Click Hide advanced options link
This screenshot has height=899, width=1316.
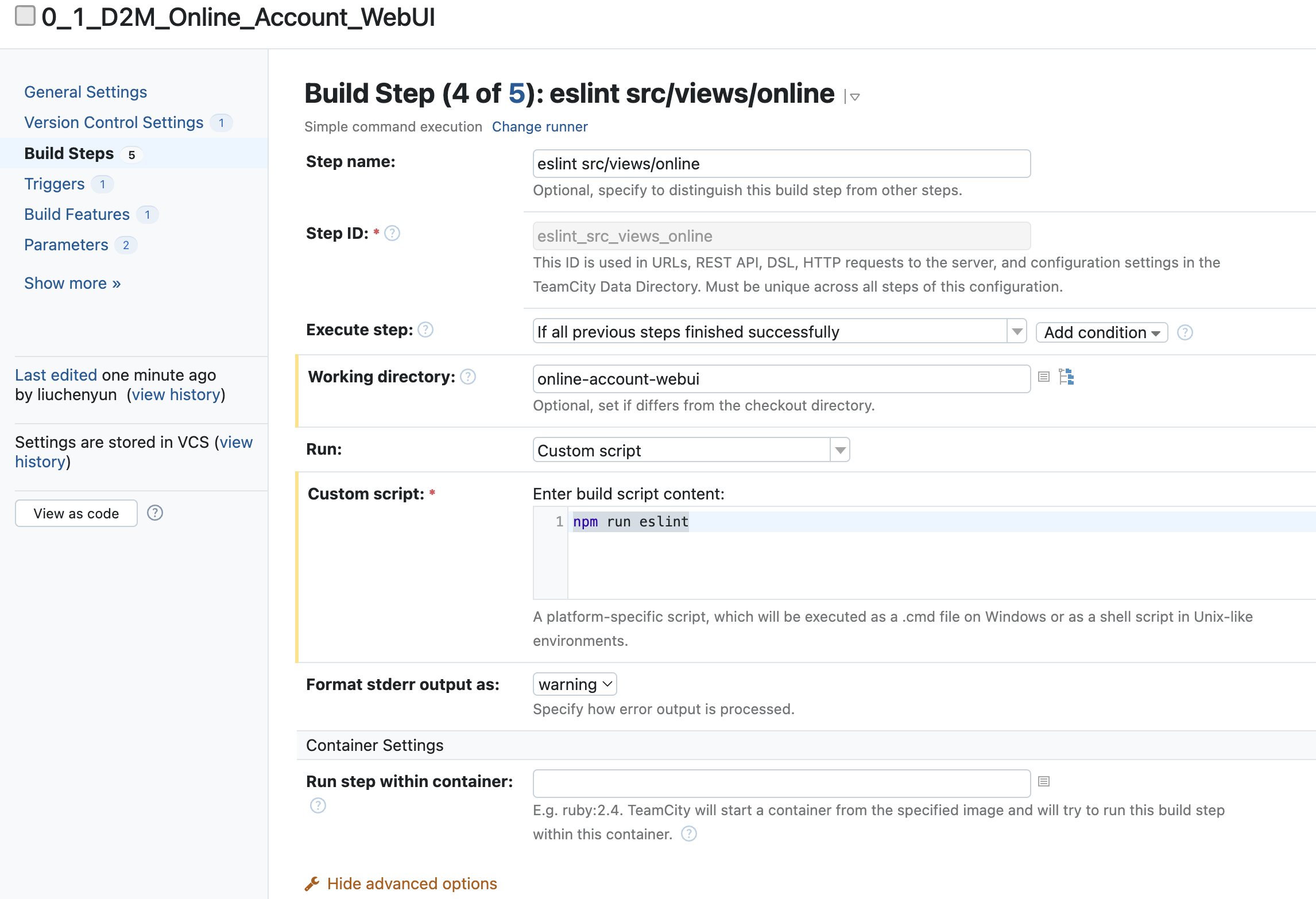click(x=412, y=883)
